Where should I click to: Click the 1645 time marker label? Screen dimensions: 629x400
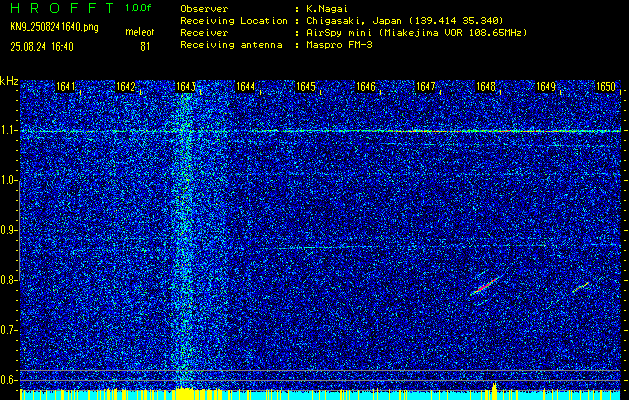pyautogui.click(x=306, y=87)
